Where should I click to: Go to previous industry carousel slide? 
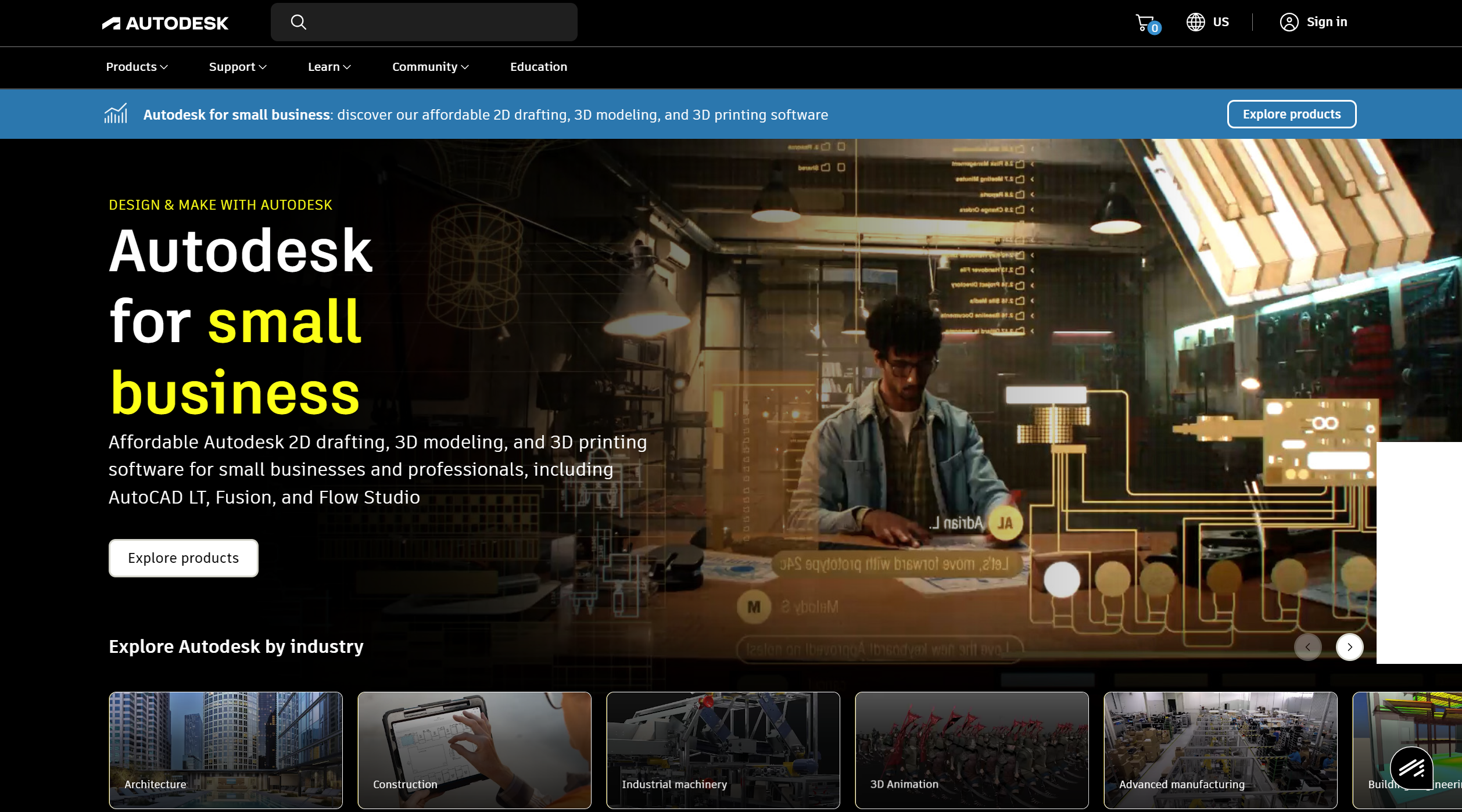[x=1307, y=646]
